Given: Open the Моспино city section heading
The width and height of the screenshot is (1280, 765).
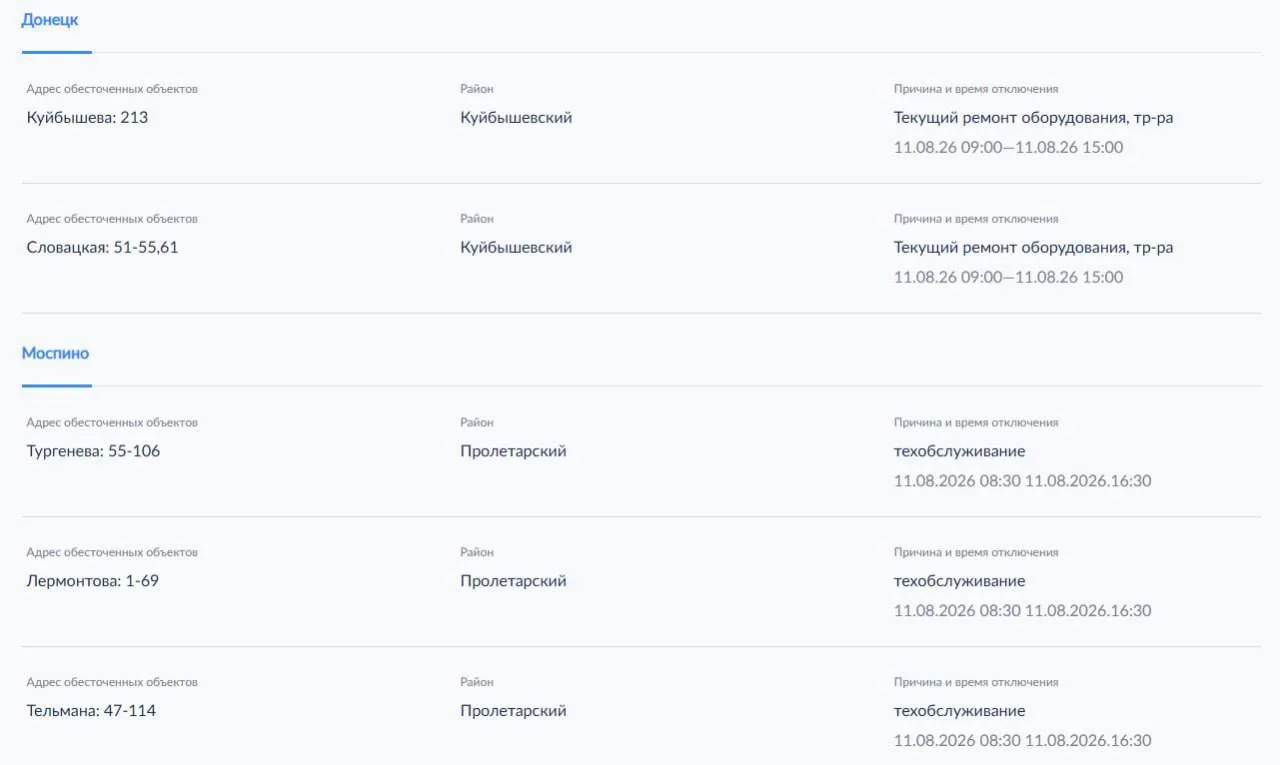Looking at the screenshot, I should click(x=55, y=353).
